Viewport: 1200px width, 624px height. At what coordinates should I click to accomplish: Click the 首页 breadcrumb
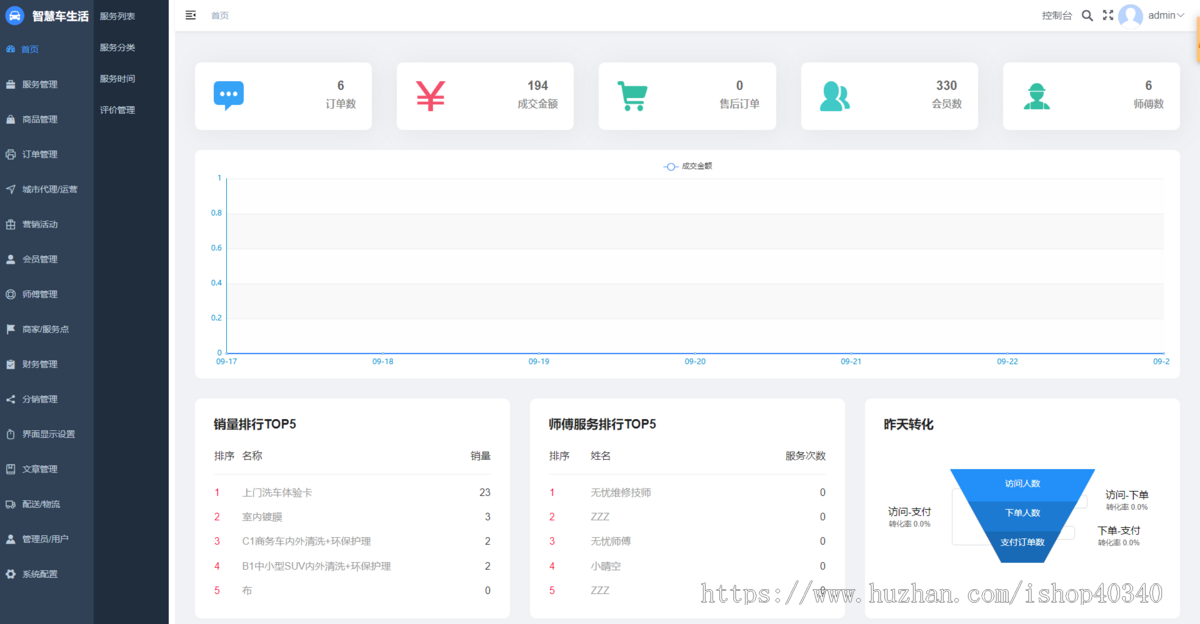tap(220, 16)
